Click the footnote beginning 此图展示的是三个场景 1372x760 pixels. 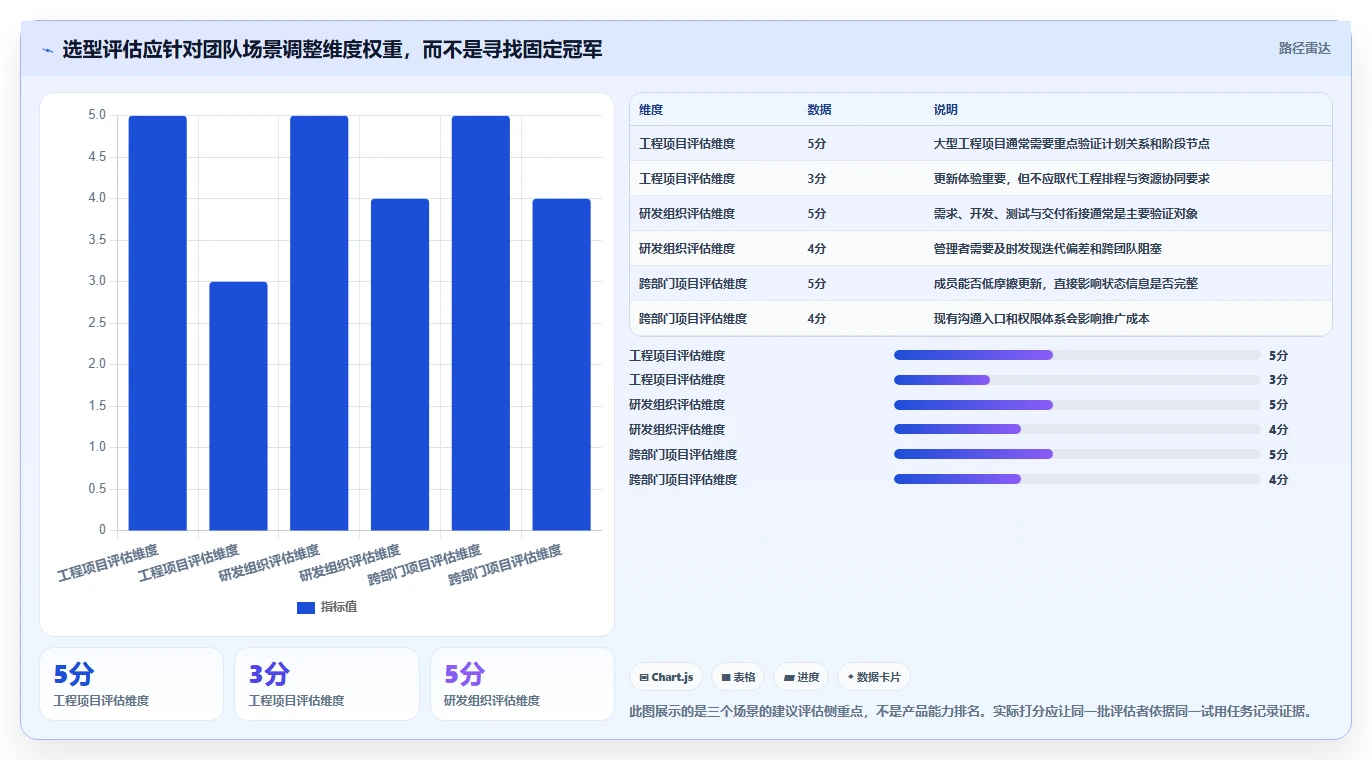pyautogui.click(x=970, y=711)
